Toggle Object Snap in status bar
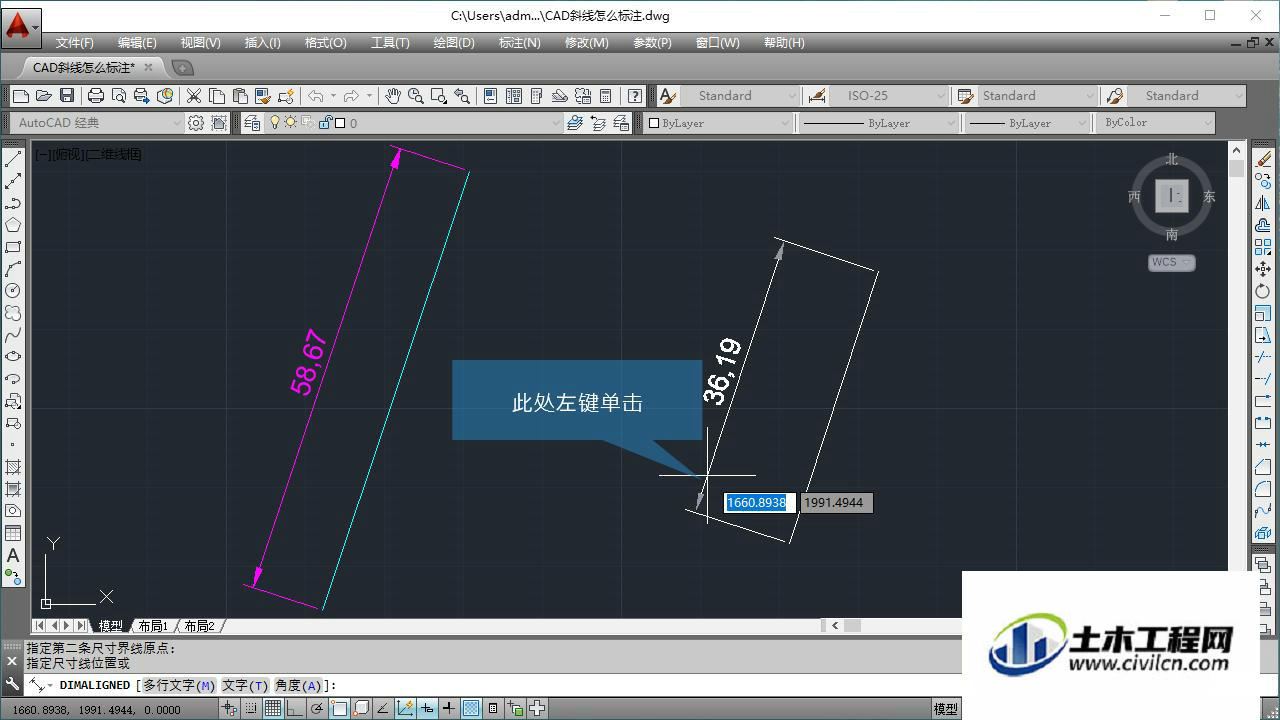 pyautogui.click(x=338, y=709)
